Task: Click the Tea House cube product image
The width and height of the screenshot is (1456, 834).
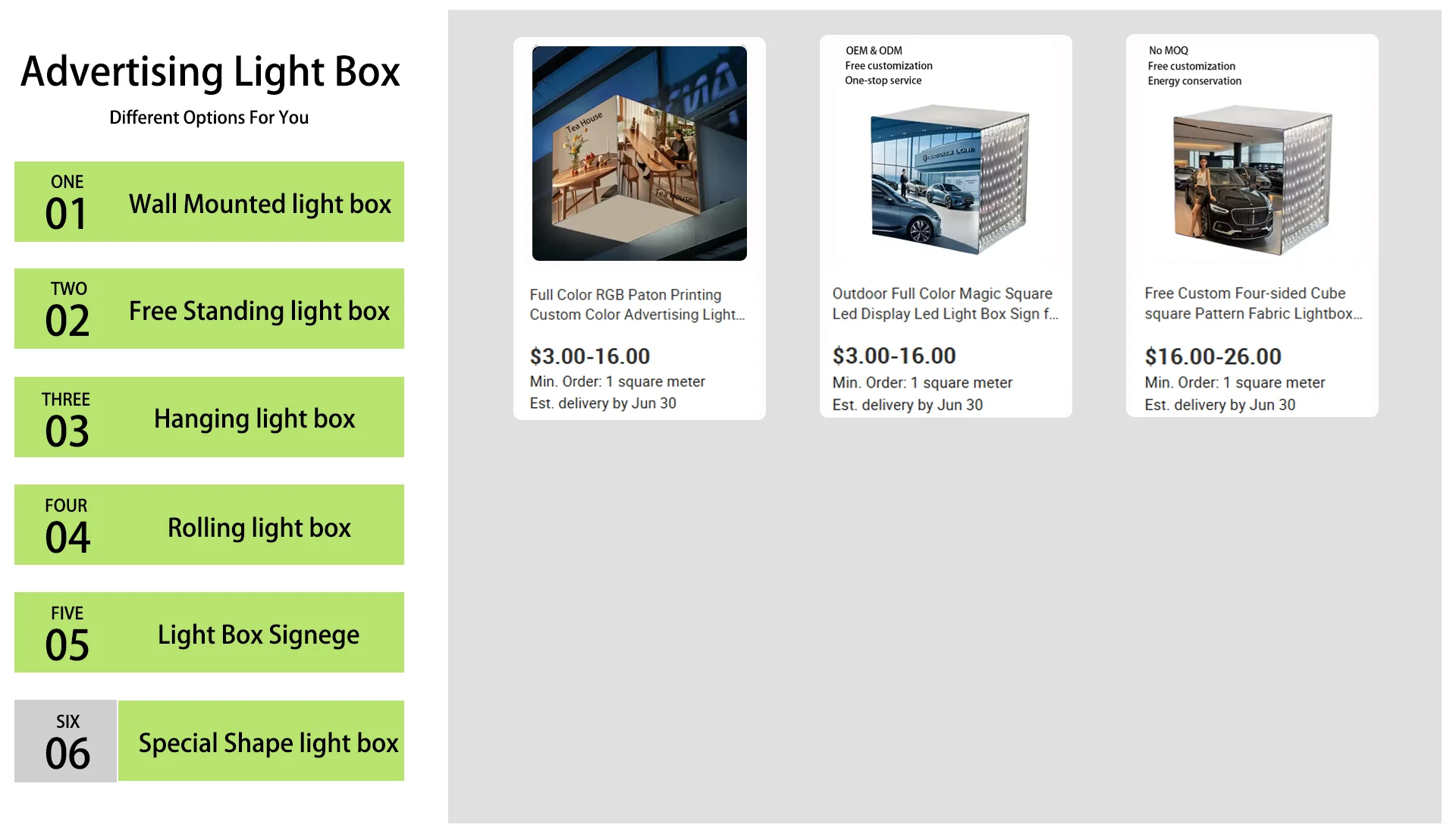Action: 639,153
